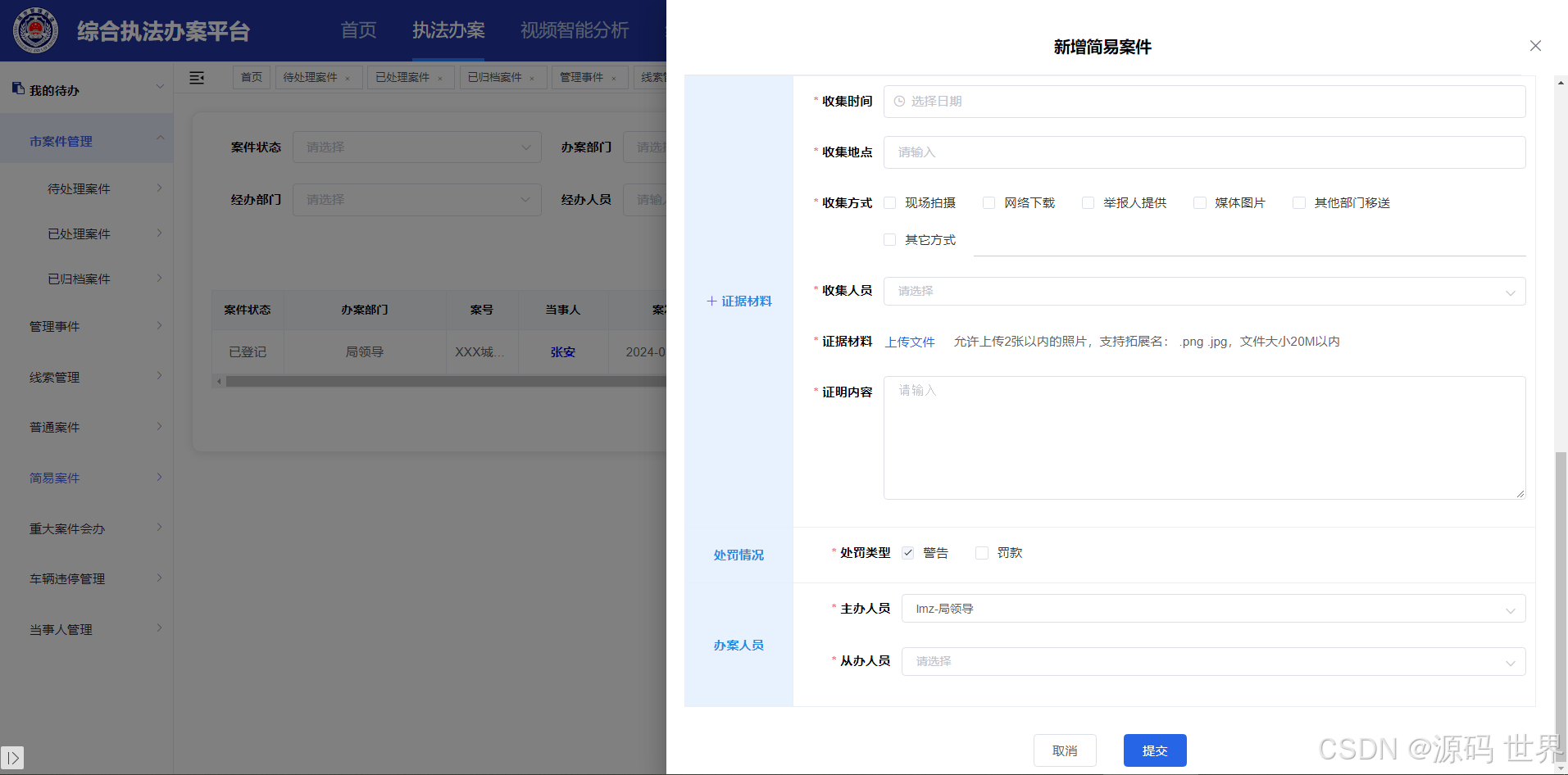Check the 其他部门移送 option
1568x775 pixels.
click(1298, 203)
